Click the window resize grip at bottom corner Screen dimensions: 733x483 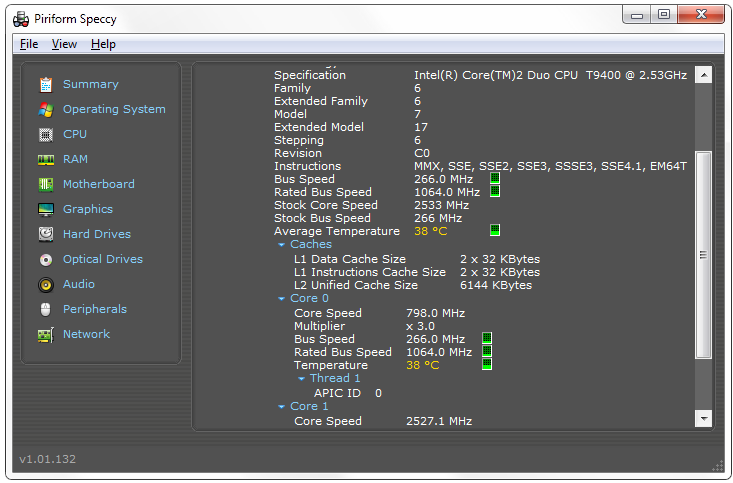coord(717,467)
